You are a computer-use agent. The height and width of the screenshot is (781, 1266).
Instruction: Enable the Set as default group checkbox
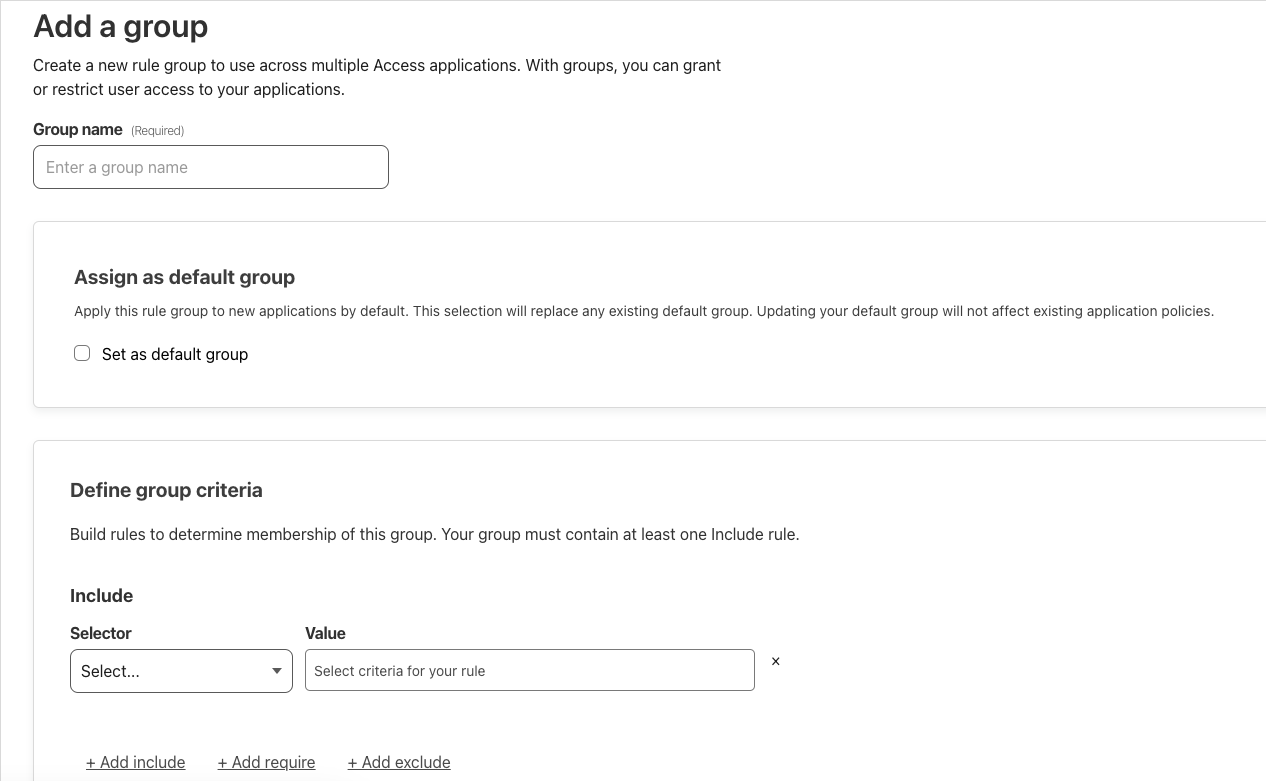coord(82,353)
